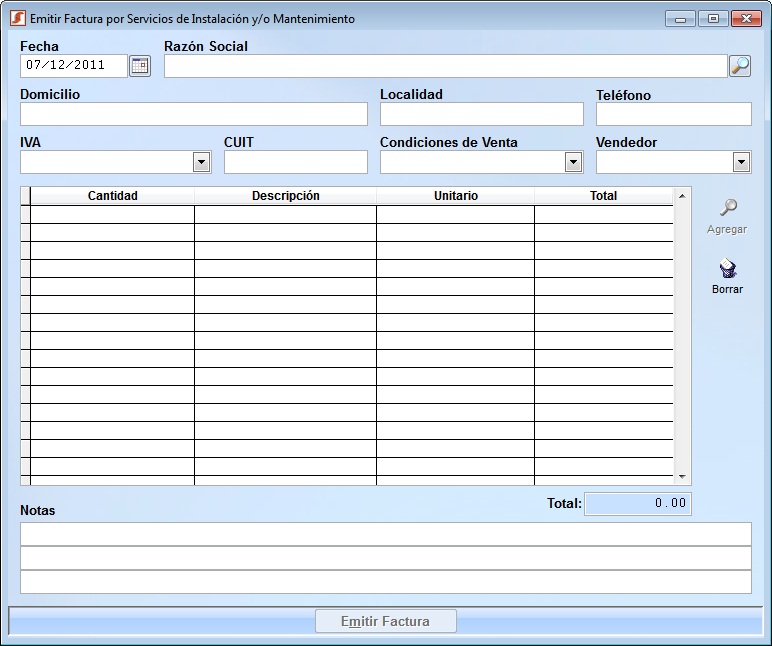Expand the Vendedor dropdown list

(741, 162)
